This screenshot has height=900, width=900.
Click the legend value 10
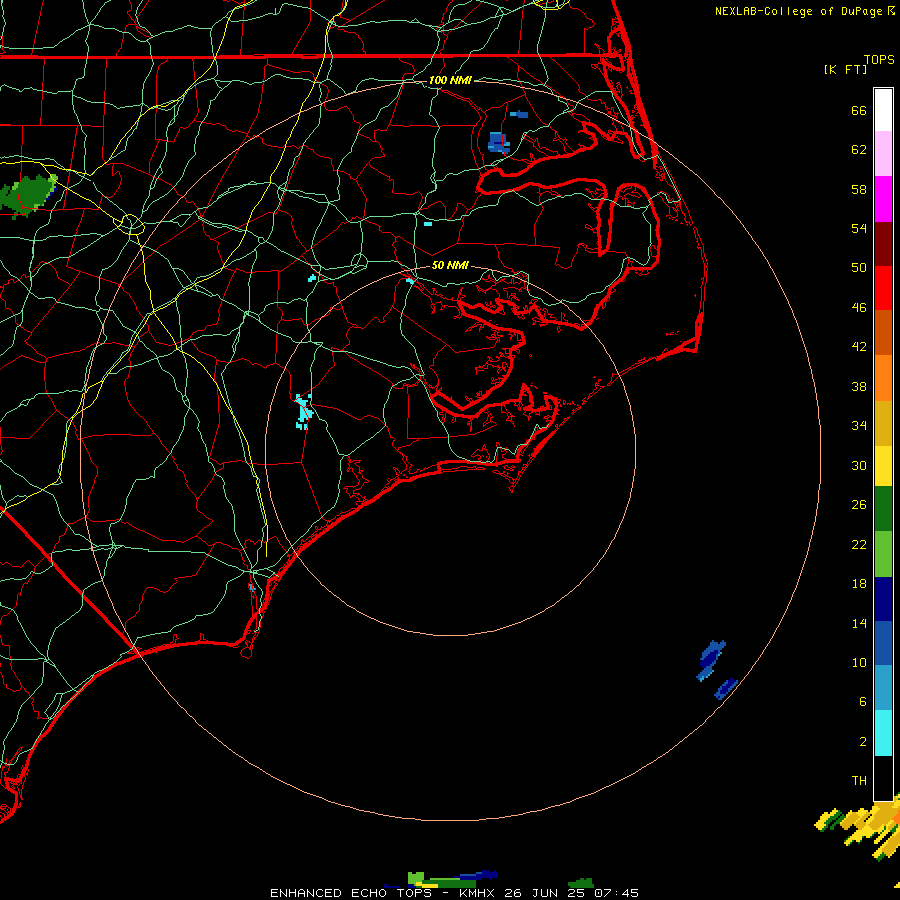coord(859,662)
